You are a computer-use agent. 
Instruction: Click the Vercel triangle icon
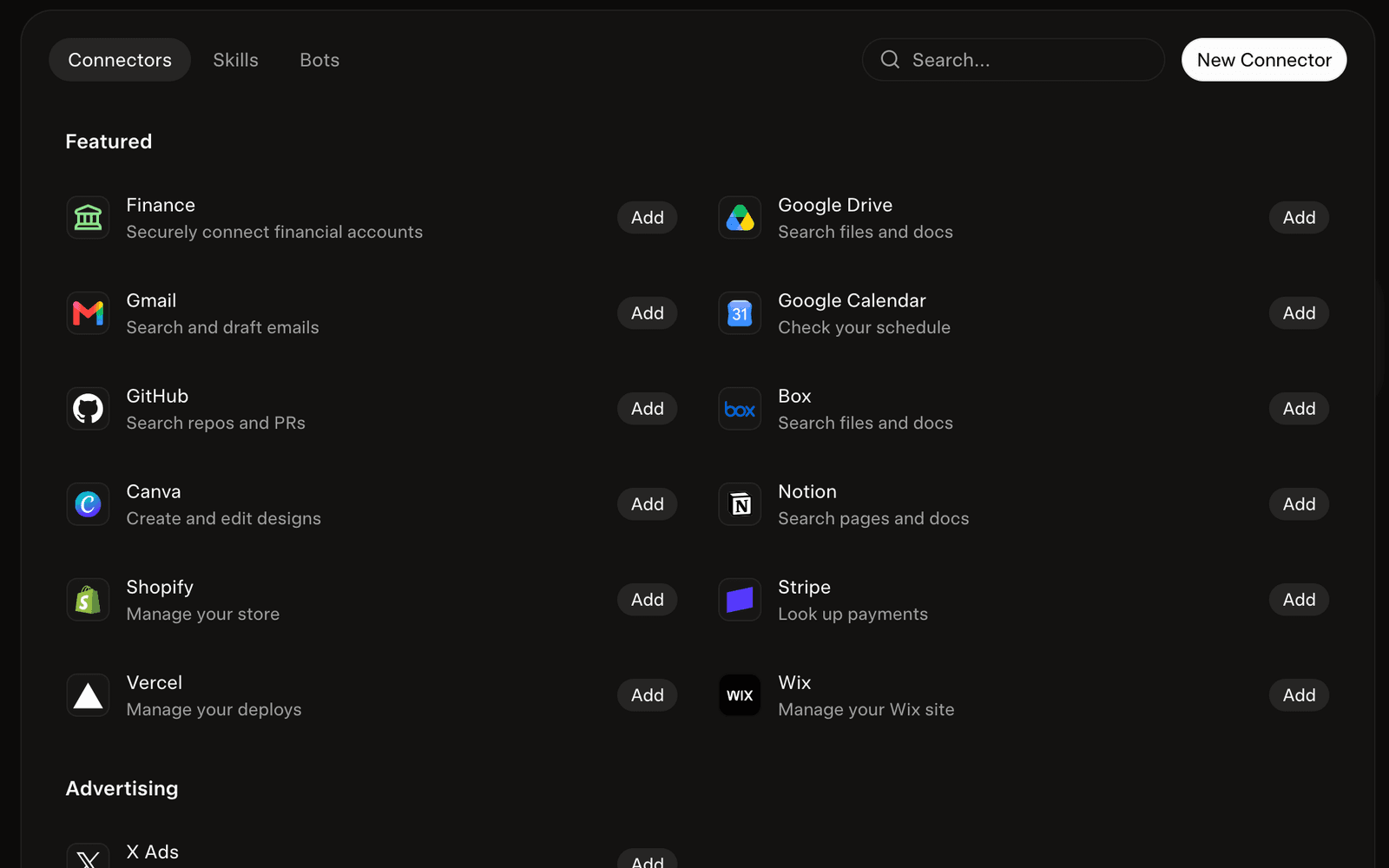[x=88, y=695]
